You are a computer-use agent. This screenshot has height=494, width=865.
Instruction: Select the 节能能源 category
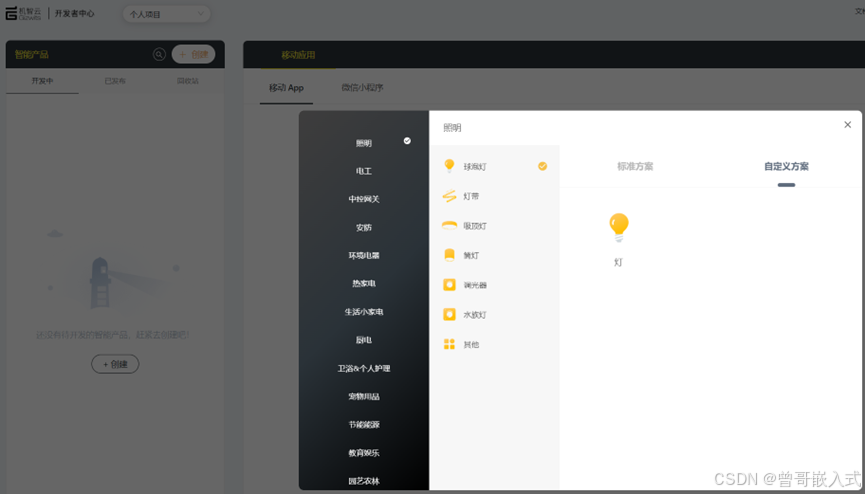364,424
